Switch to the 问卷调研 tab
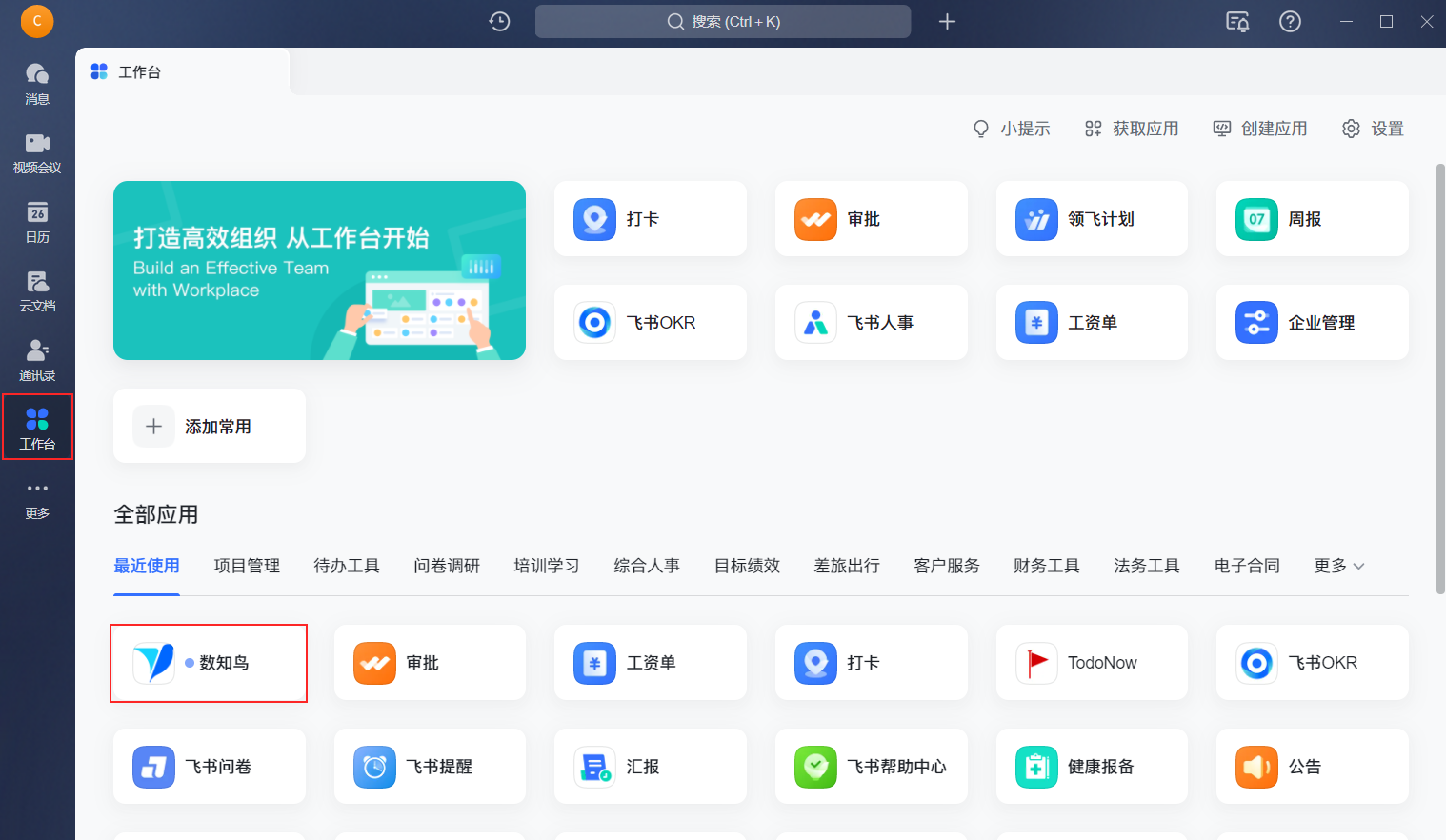This screenshot has width=1446, height=840. pyautogui.click(x=447, y=566)
